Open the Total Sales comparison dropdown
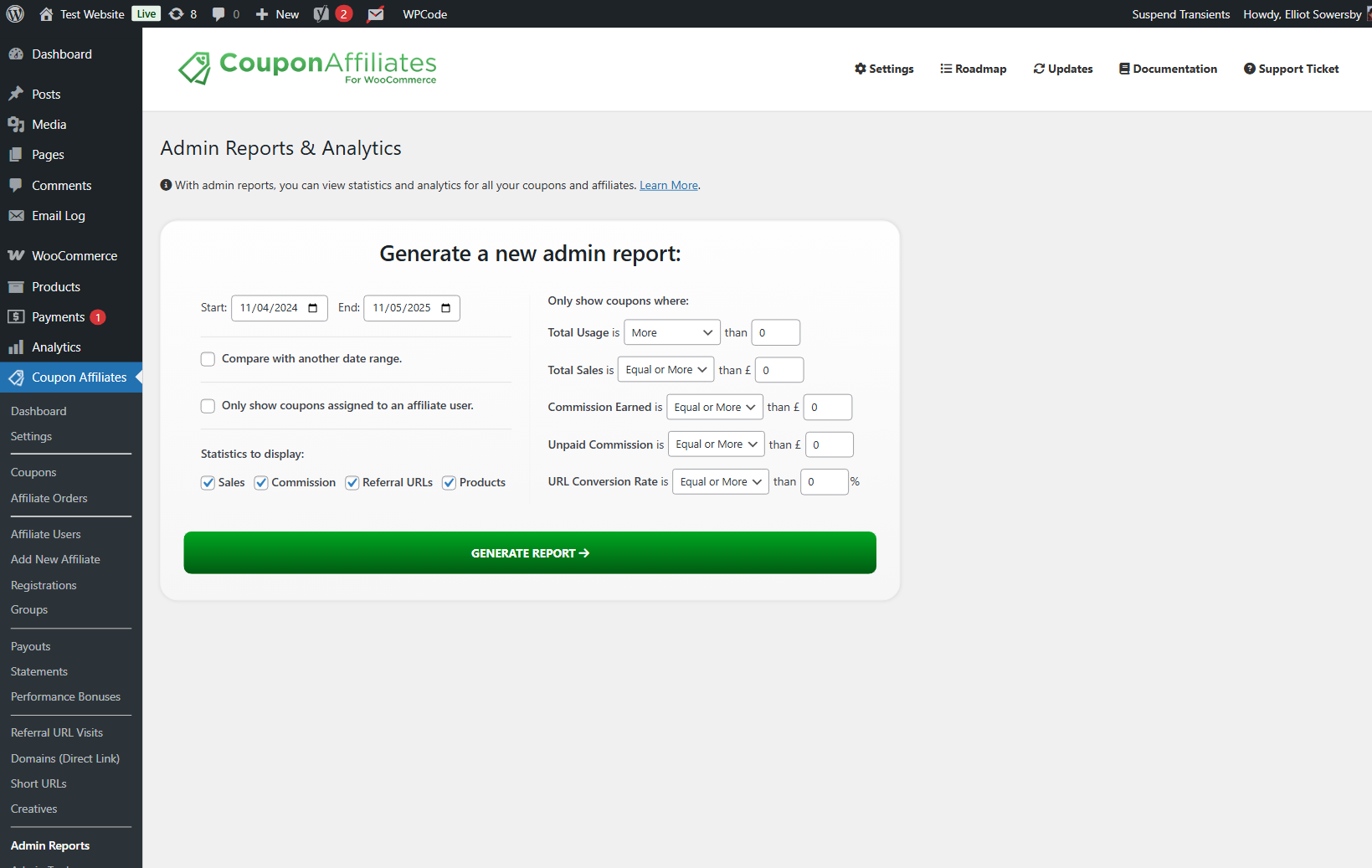 coord(666,370)
